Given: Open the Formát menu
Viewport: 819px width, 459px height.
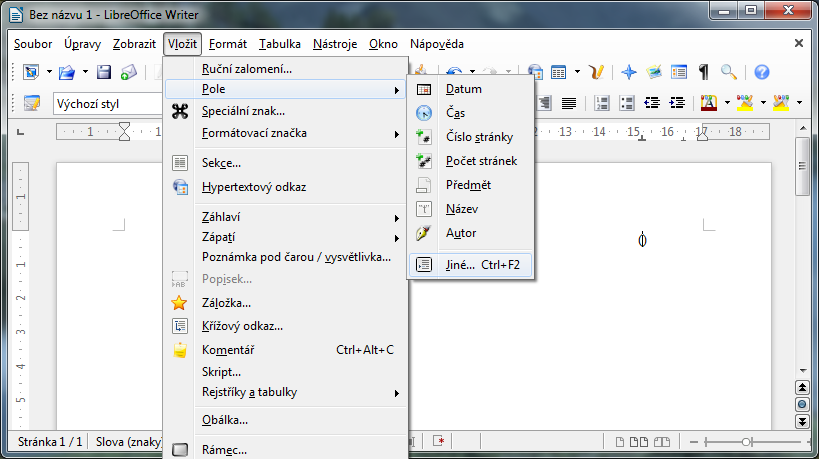Looking at the screenshot, I should pos(228,44).
